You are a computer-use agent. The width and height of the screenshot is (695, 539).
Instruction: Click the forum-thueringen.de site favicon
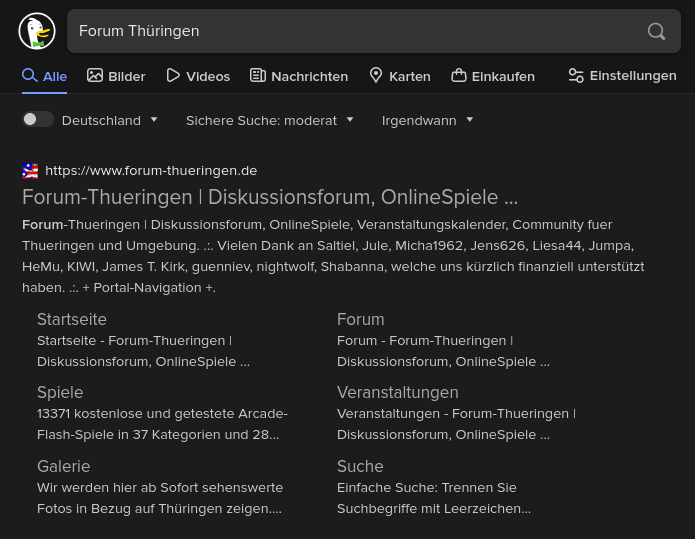click(30, 171)
